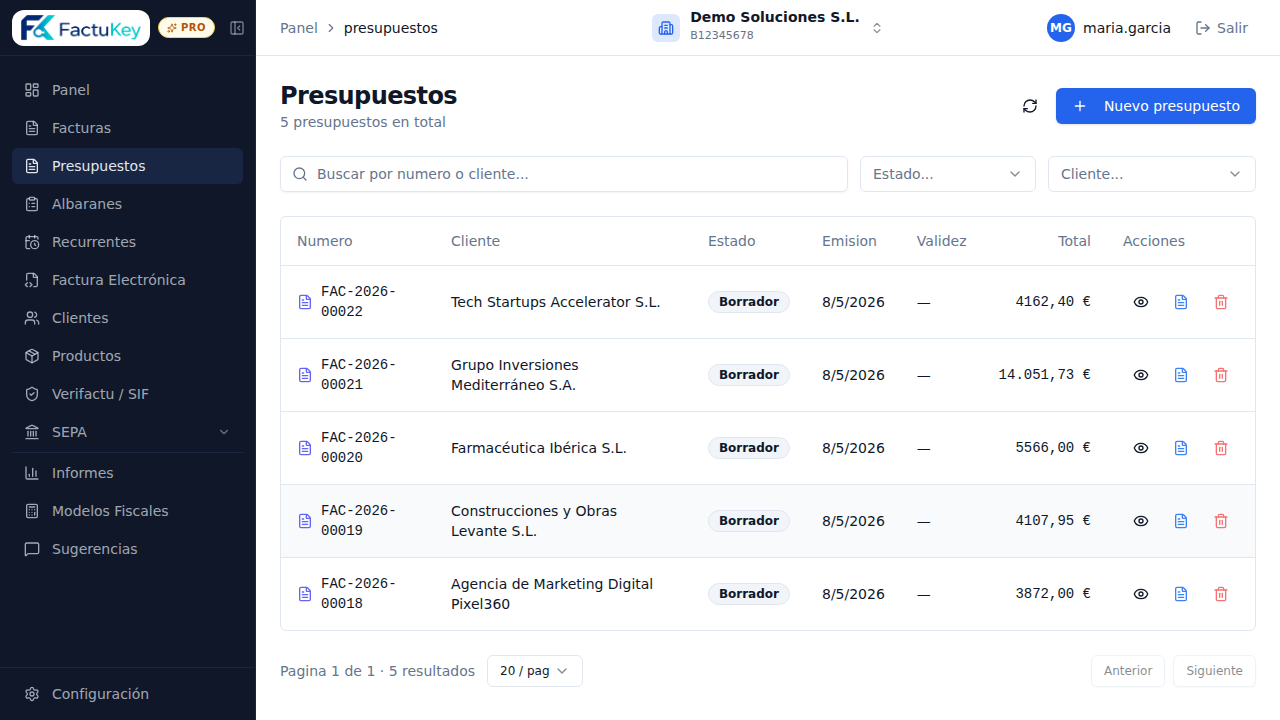Follow the Panel breadcrumb link
Image resolution: width=1280 pixels, height=720 pixels.
299,28
